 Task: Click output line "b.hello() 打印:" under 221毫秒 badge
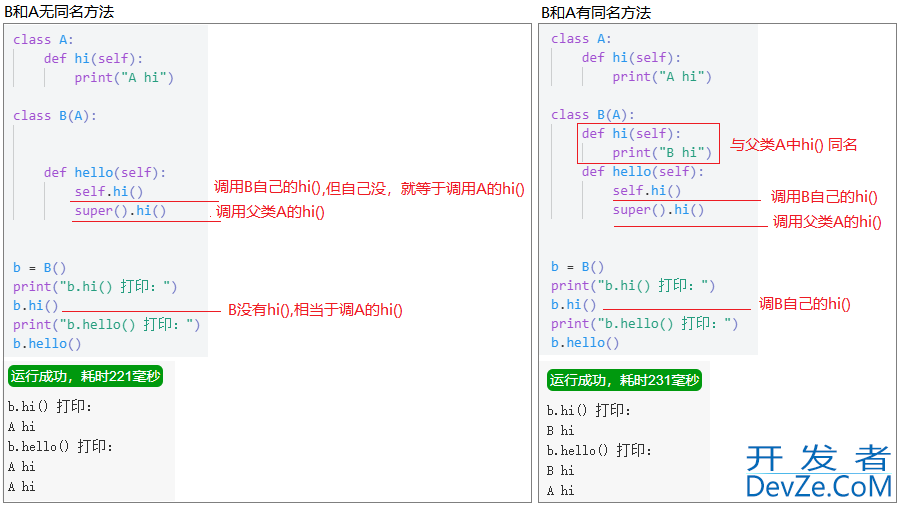pos(60,446)
